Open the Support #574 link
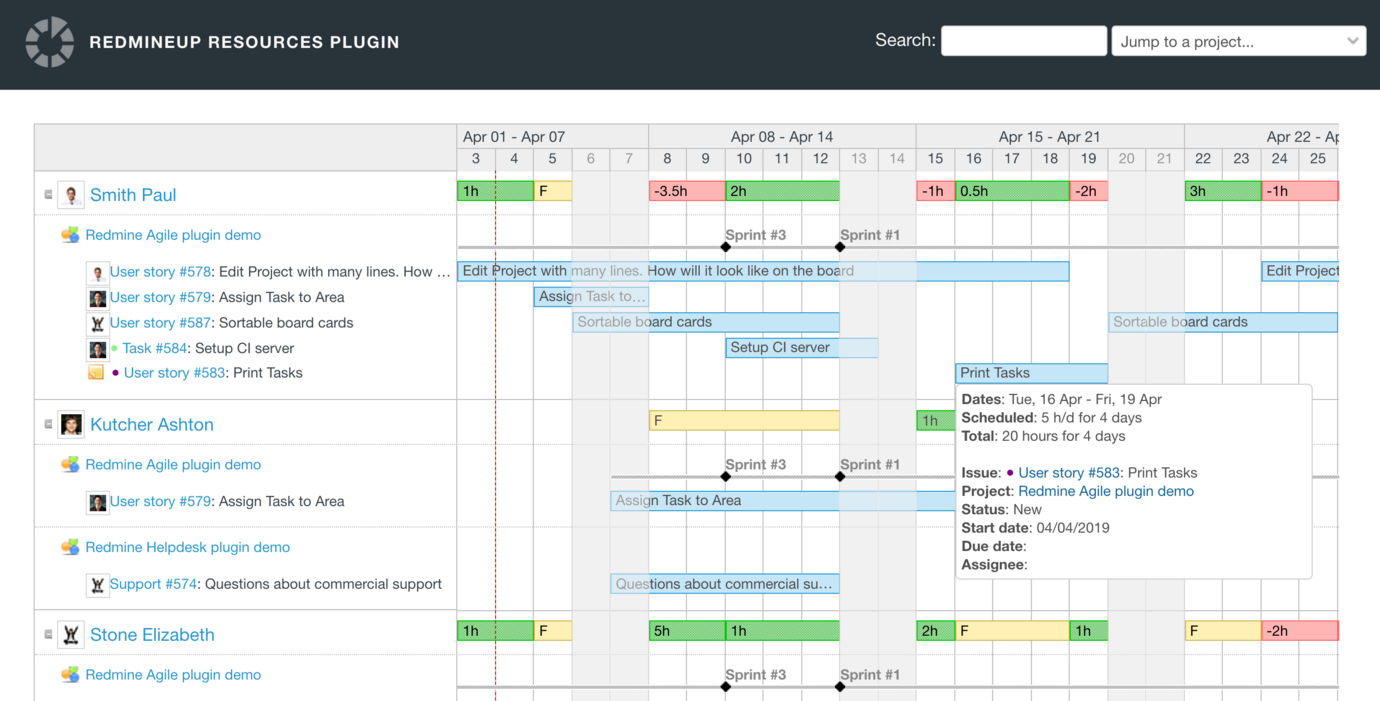 (153, 584)
